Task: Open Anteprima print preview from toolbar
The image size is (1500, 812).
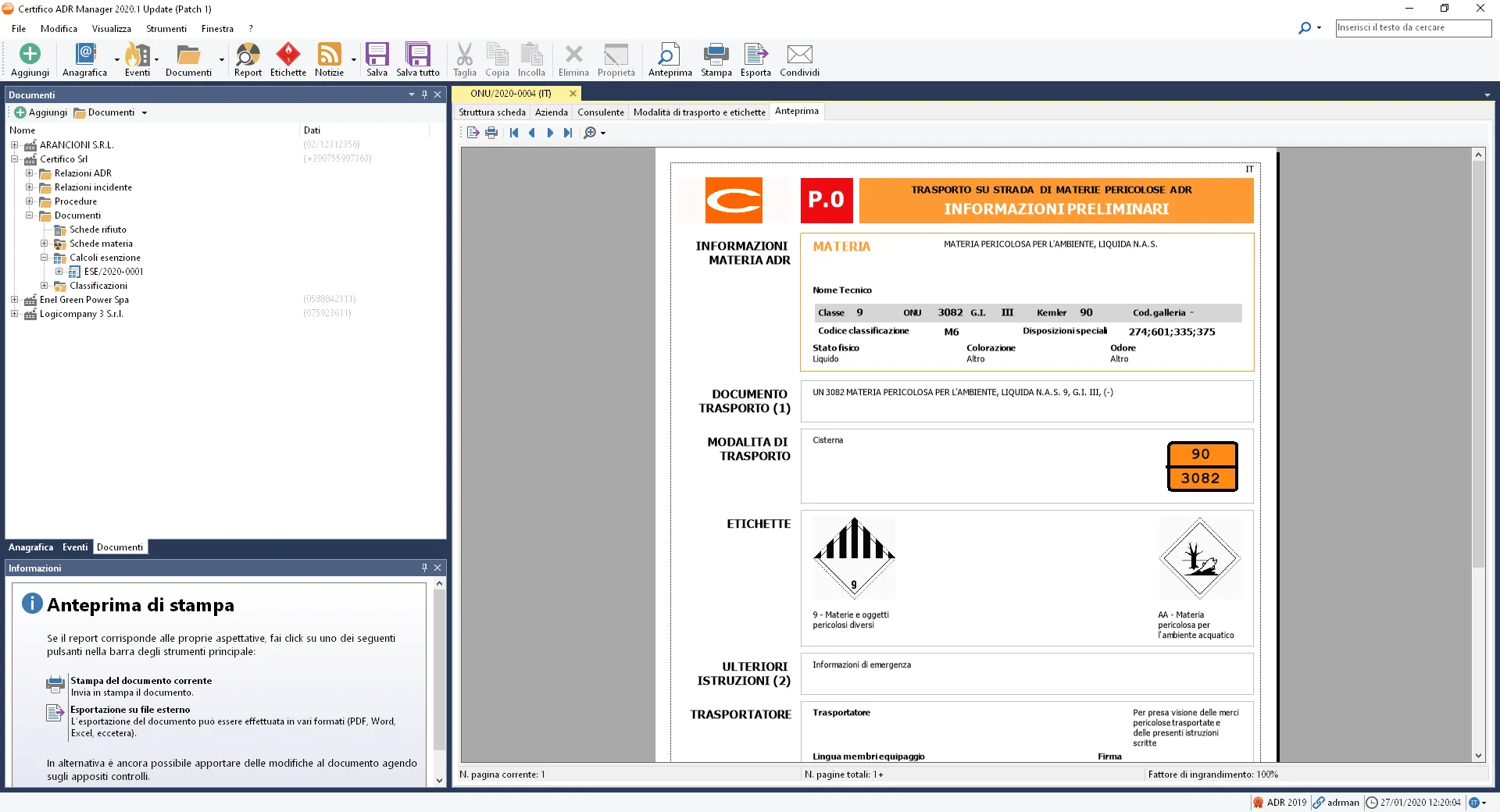Action: click(670, 55)
